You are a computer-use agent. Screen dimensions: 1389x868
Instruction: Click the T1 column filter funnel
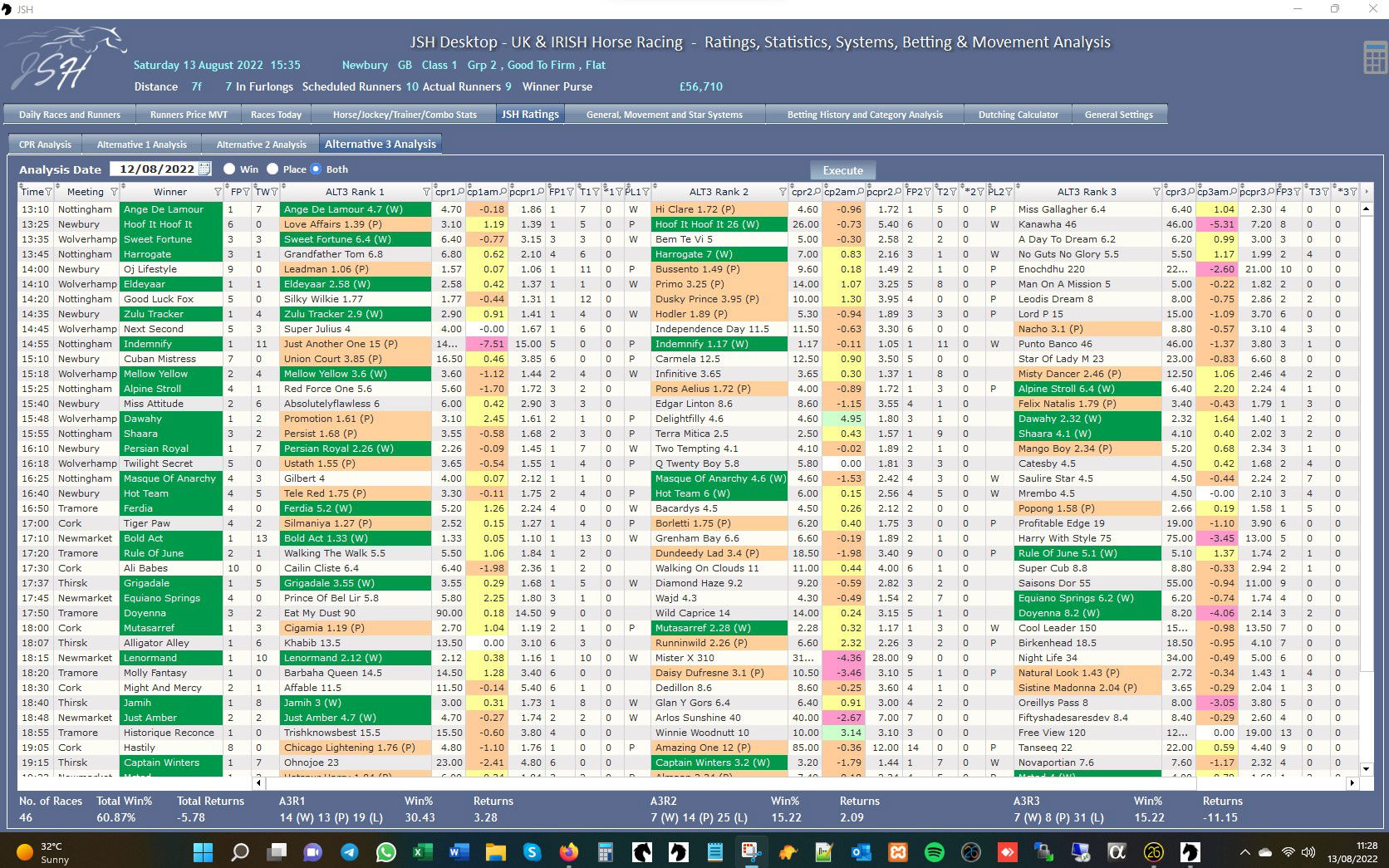596,192
